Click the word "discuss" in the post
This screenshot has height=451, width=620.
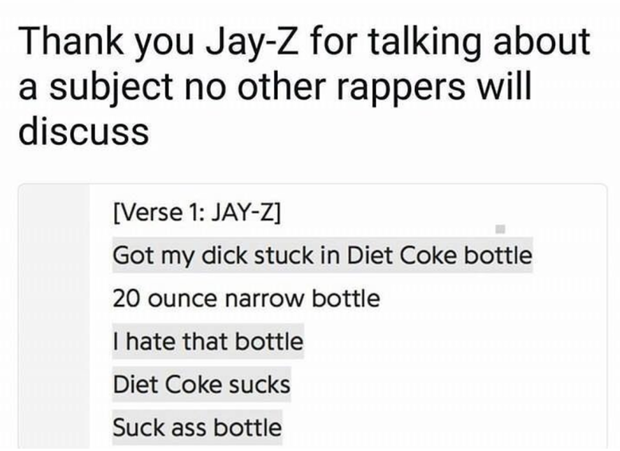[x=84, y=131]
